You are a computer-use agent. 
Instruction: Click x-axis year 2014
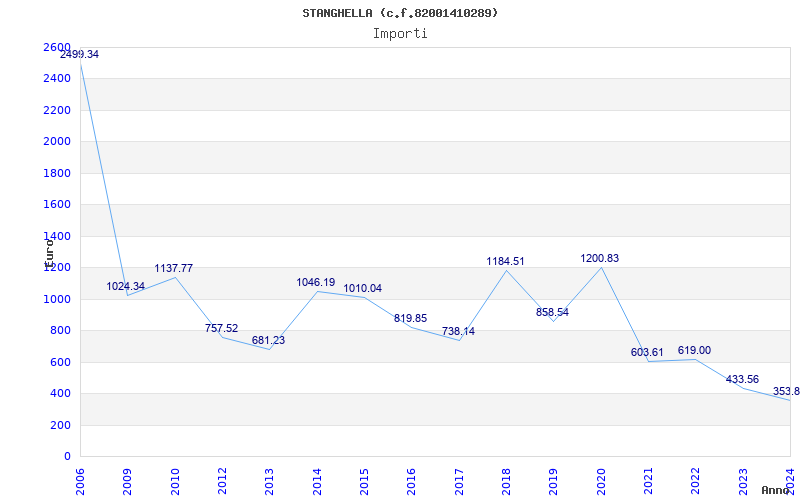[317, 481]
